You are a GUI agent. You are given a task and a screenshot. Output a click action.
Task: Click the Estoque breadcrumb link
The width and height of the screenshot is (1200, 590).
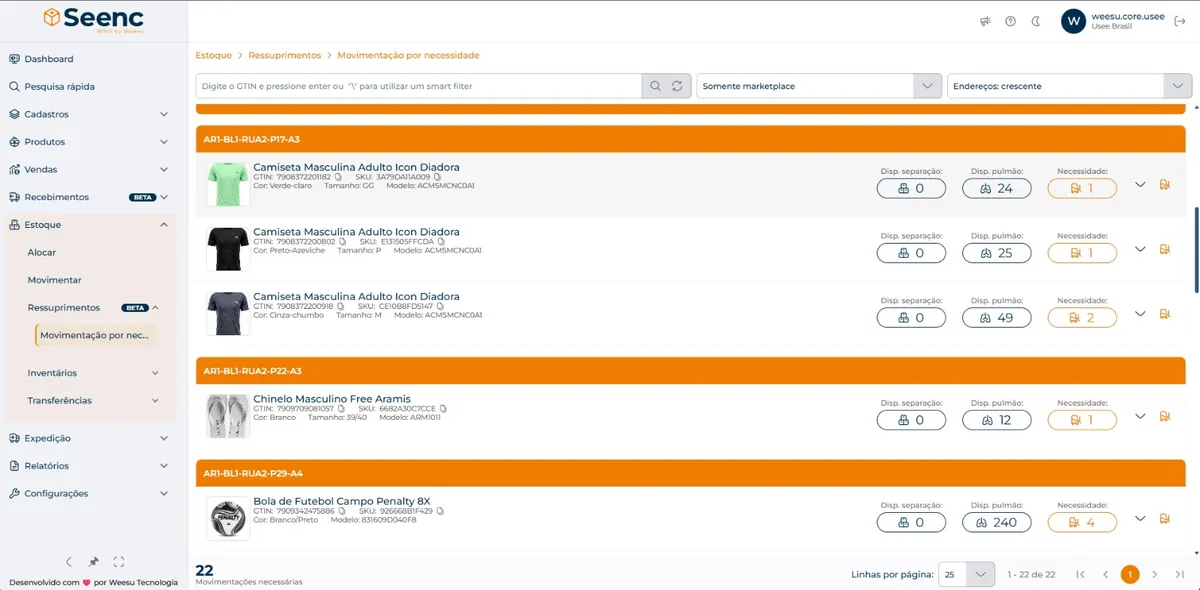pos(214,56)
